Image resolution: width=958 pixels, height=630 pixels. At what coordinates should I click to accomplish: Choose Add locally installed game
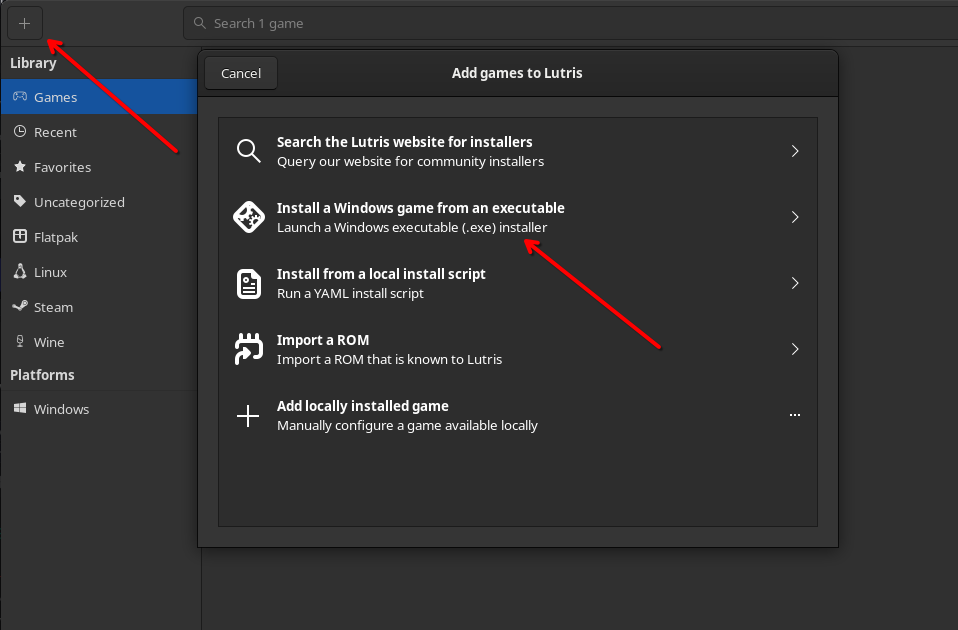(x=518, y=415)
